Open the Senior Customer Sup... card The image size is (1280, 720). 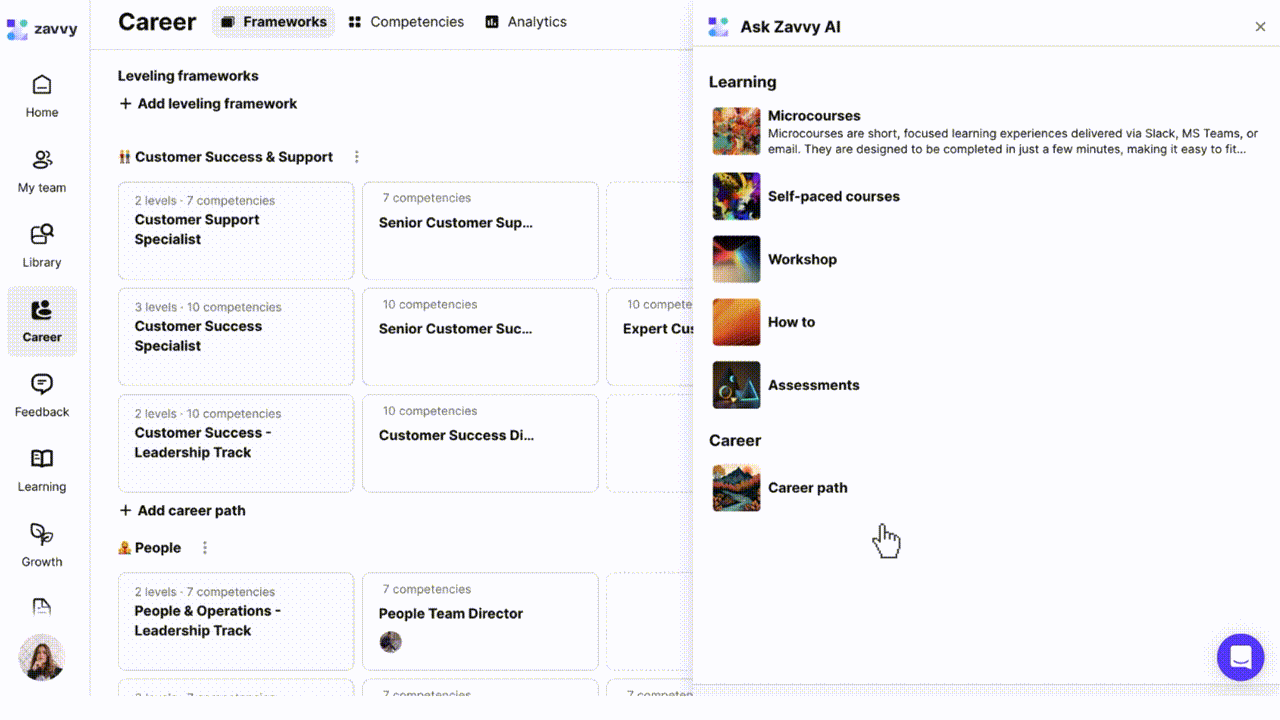[x=480, y=231]
